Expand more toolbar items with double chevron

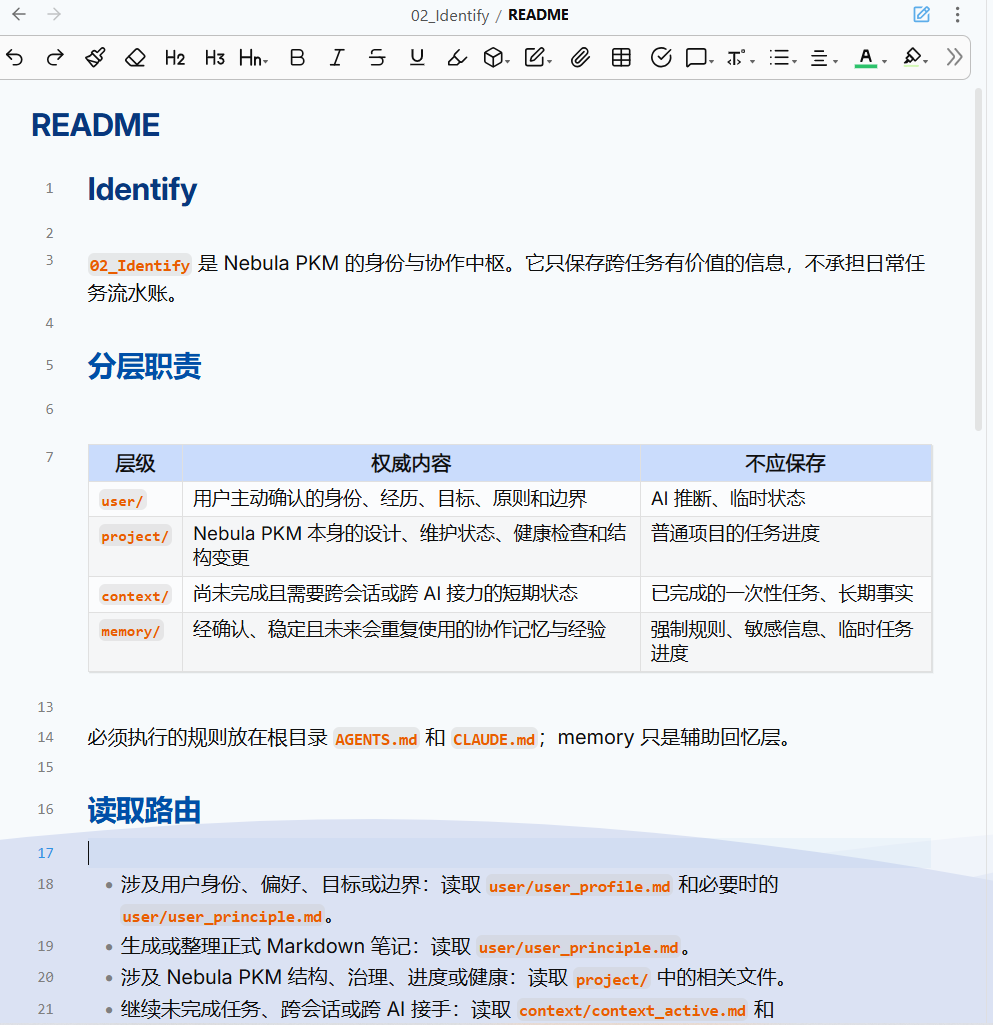954,58
